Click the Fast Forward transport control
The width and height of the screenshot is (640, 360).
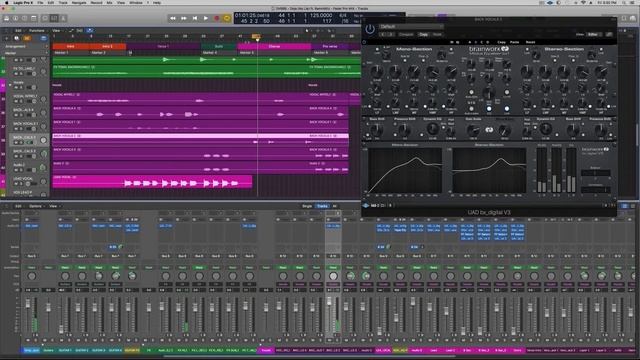coord(184,18)
